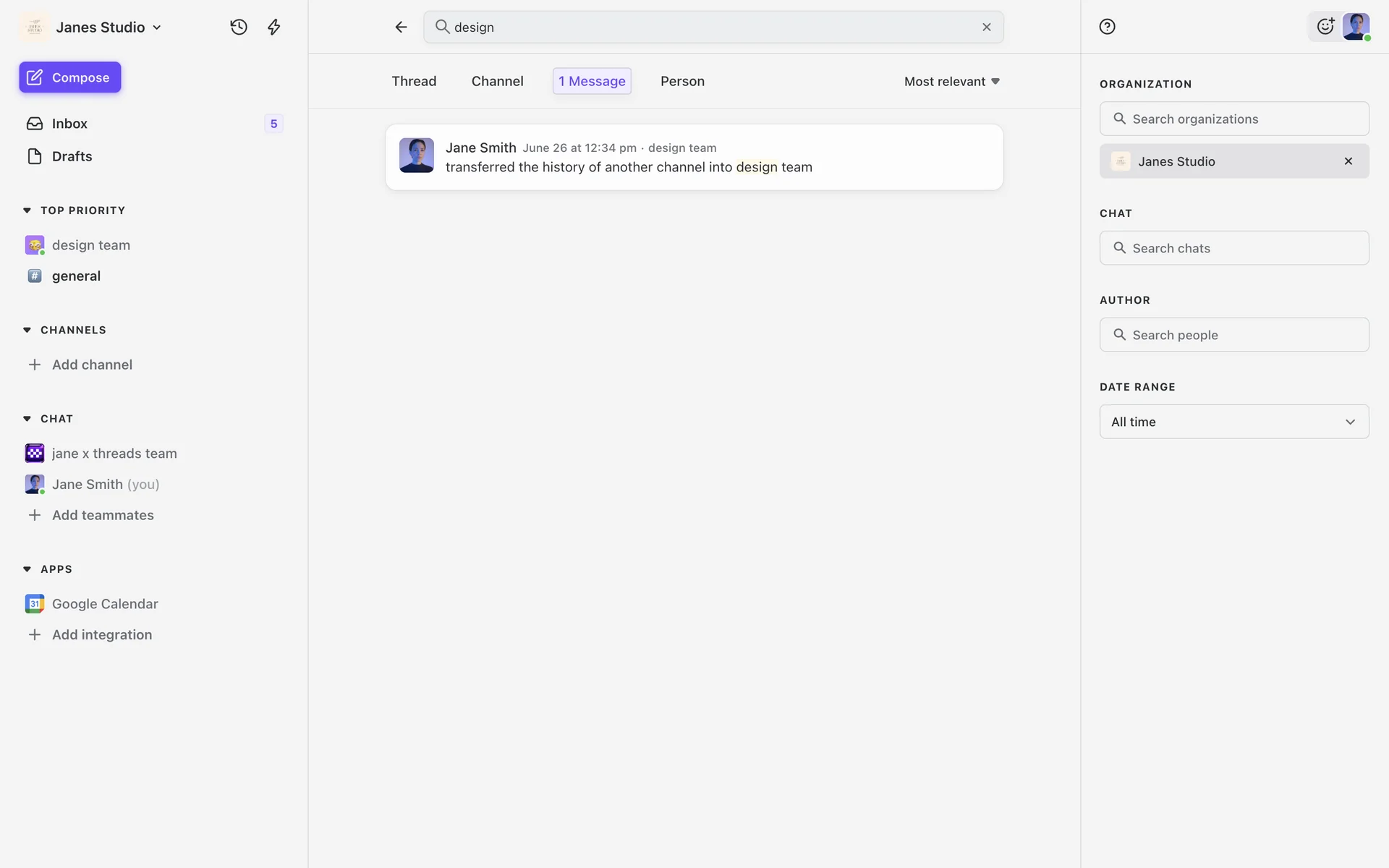The image size is (1389, 868).
Task: Switch to the Person tab
Action: coord(681,81)
